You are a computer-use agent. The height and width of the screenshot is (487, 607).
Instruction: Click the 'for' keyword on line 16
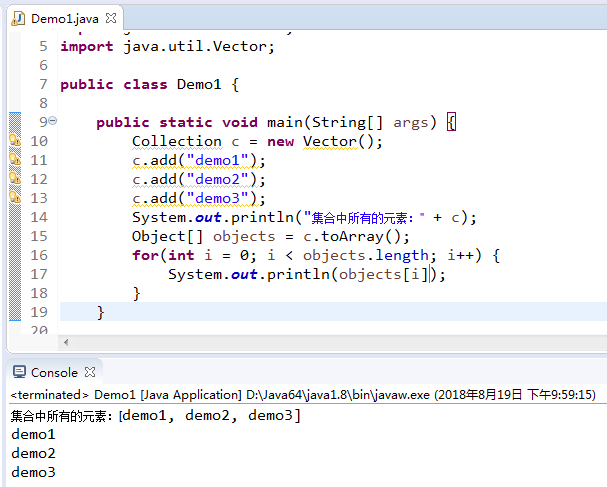click(146, 255)
